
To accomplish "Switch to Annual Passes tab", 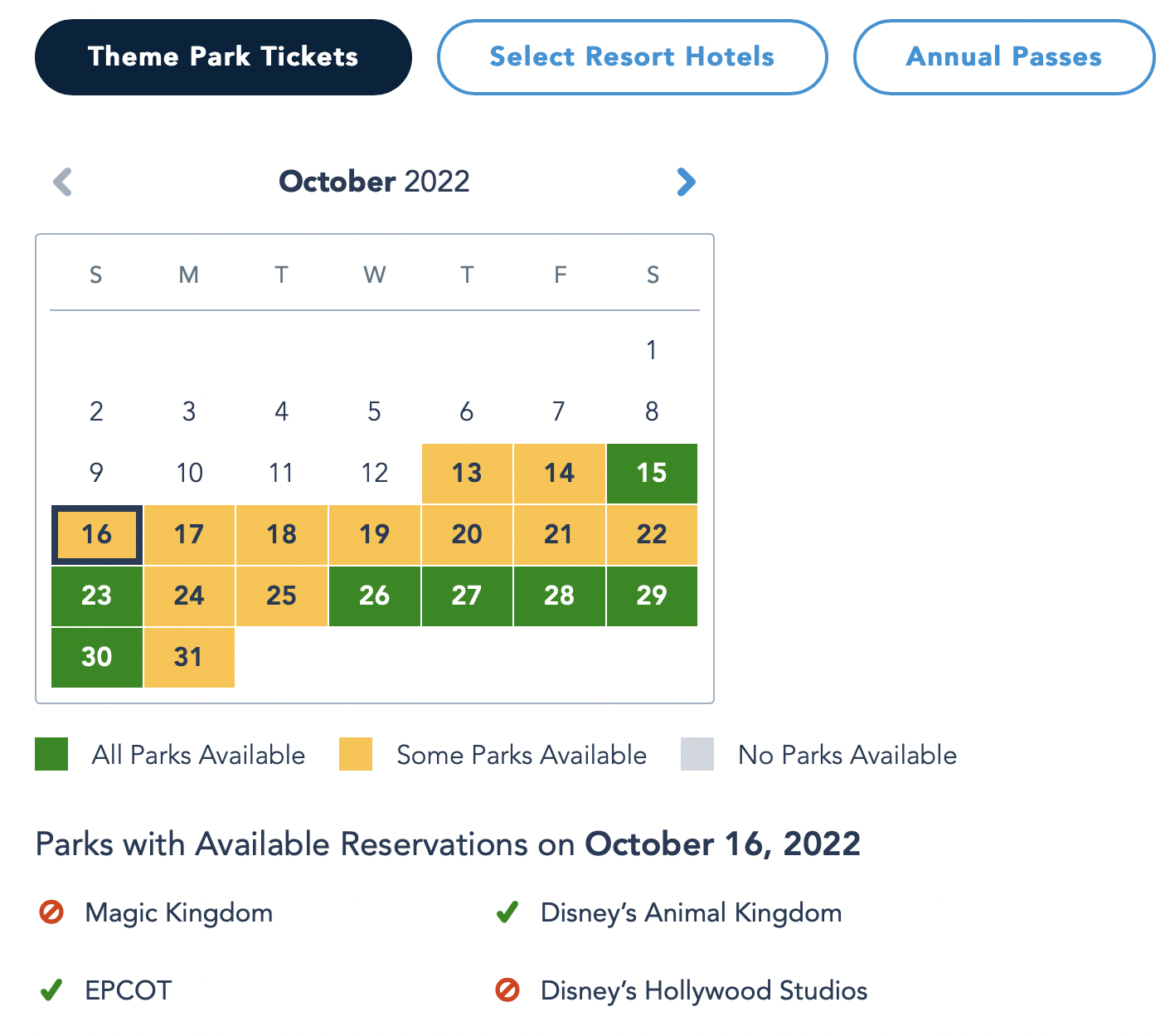I will [1003, 57].
